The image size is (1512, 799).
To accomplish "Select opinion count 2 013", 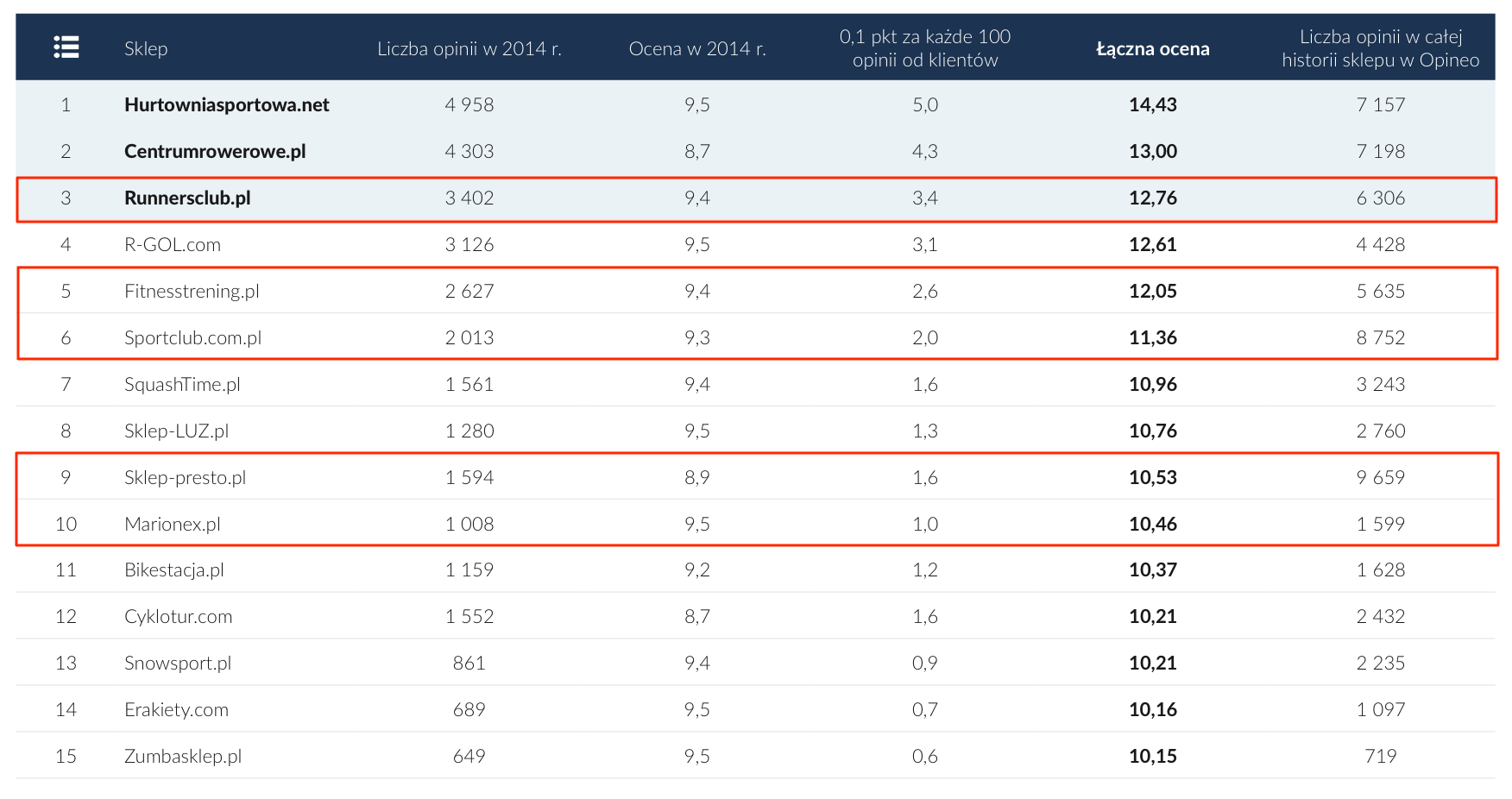I will (x=469, y=337).
